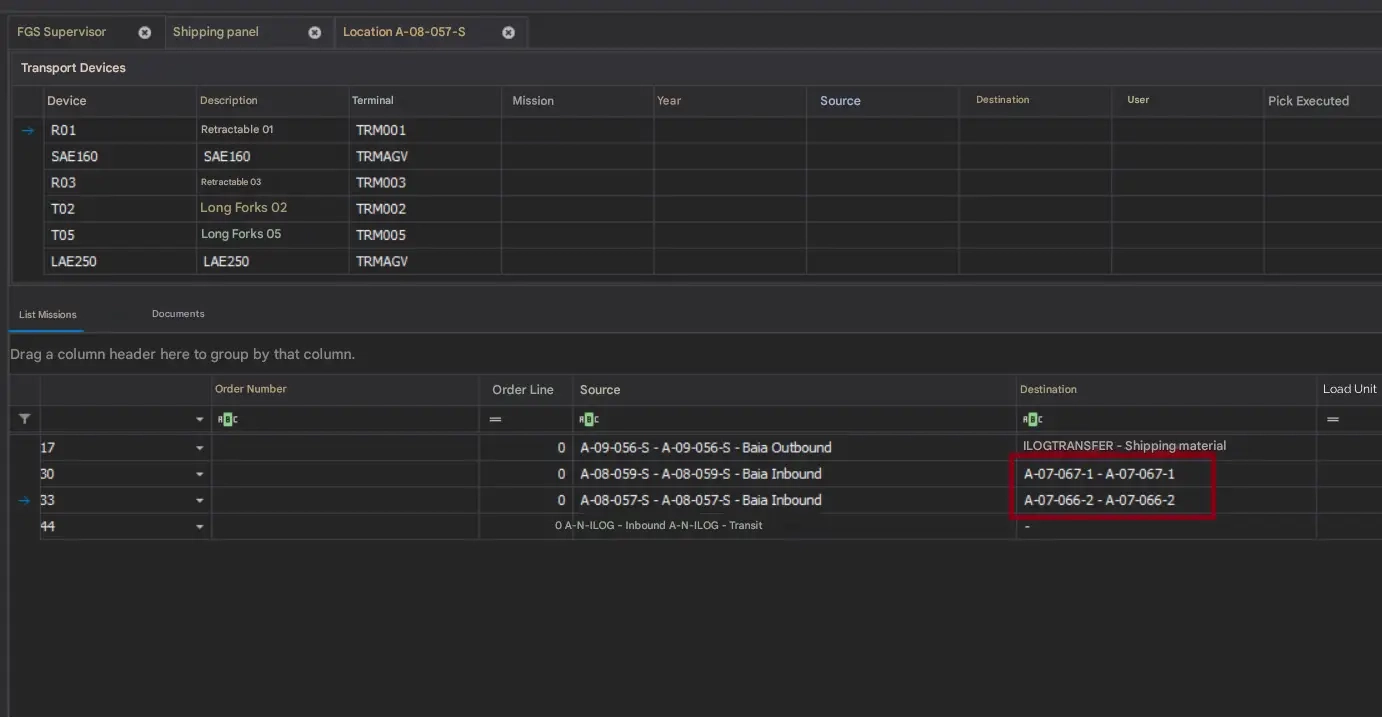Image resolution: width=1382 pixels, height=717 pixels.
Task: Sort the grid by the Device column
Action: pos(65,100)
